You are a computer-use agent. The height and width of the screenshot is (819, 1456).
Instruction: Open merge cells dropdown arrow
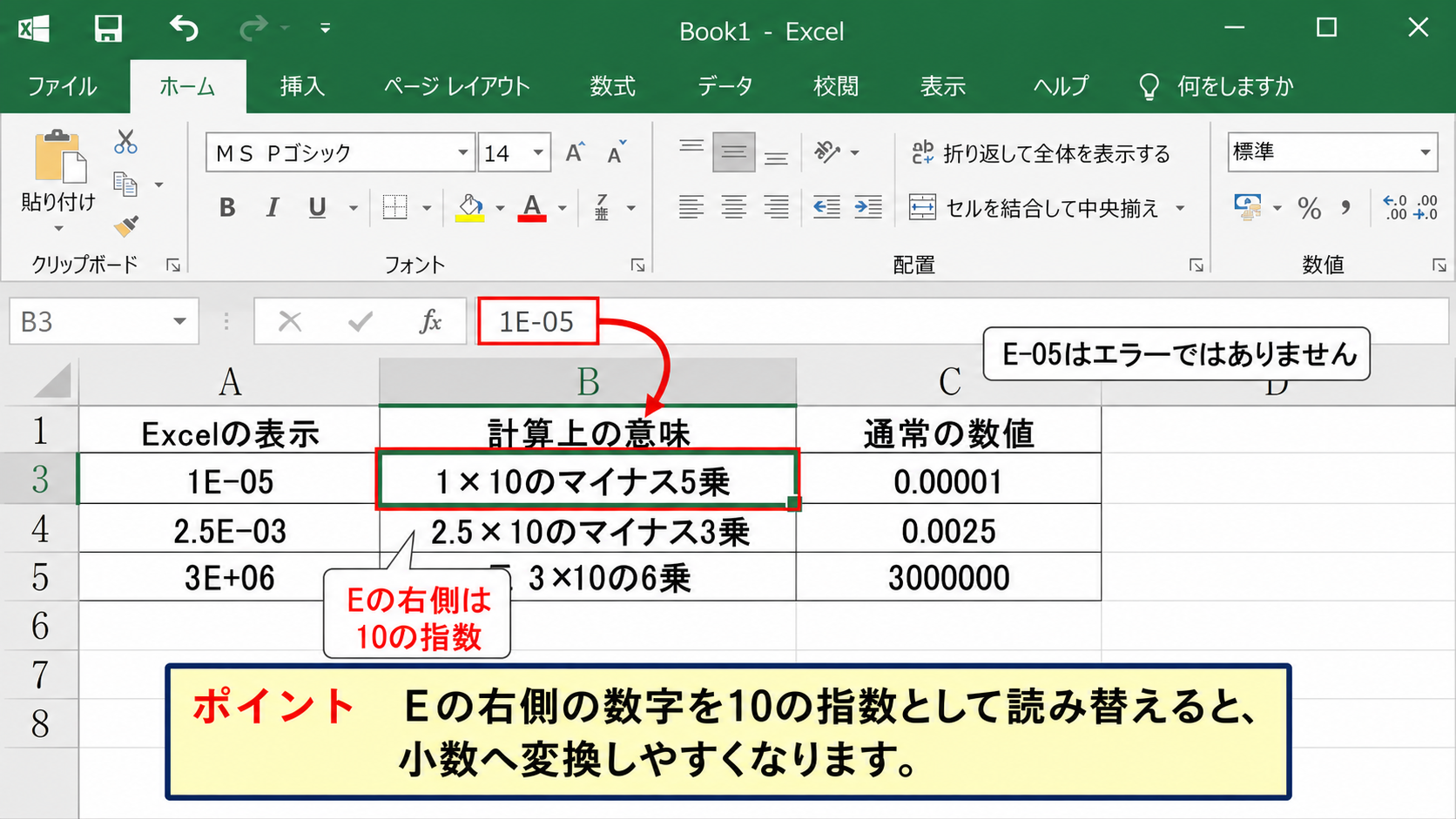coord(1181,208)
